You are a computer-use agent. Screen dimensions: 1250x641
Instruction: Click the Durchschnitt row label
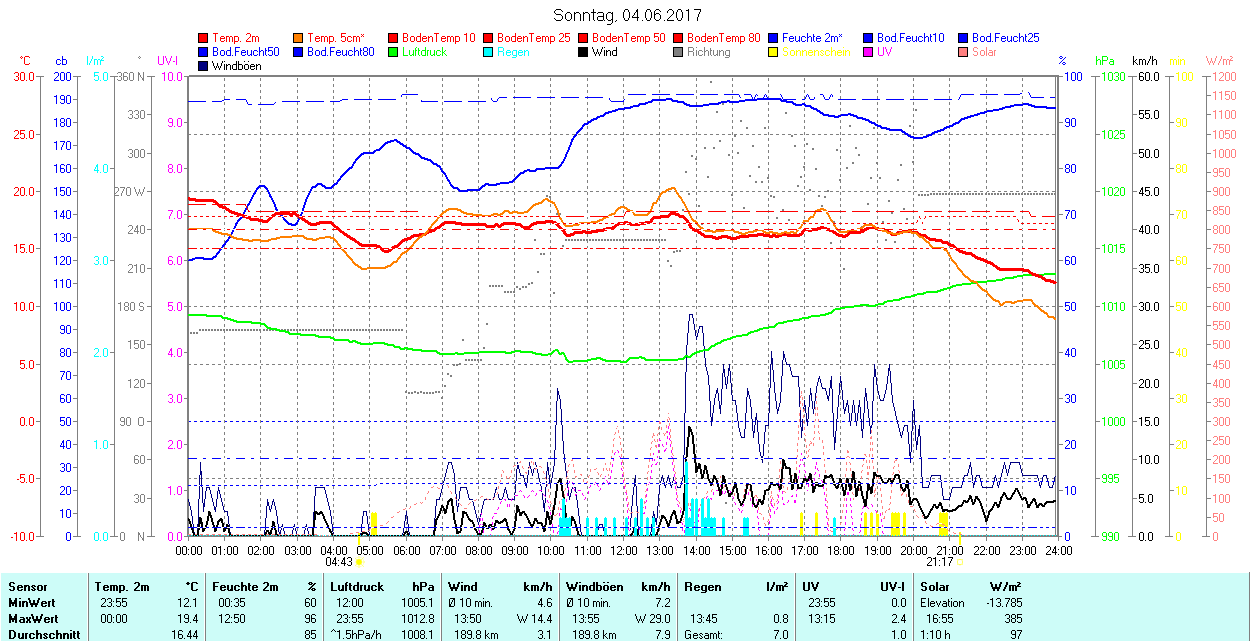(40, 633)
